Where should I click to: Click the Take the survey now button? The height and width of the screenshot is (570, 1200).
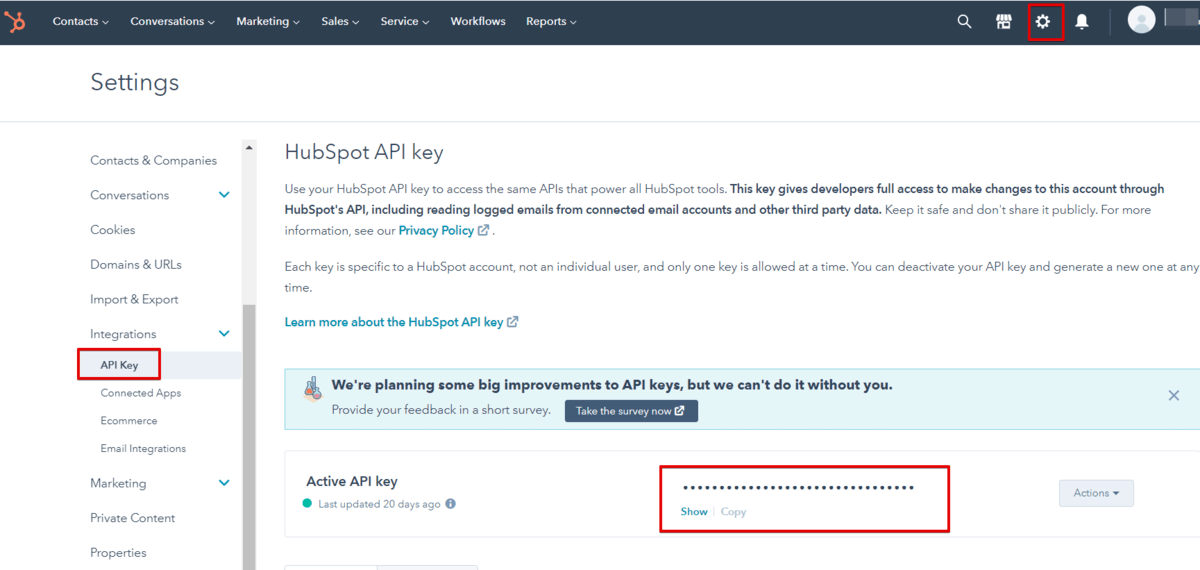[631, 411]
